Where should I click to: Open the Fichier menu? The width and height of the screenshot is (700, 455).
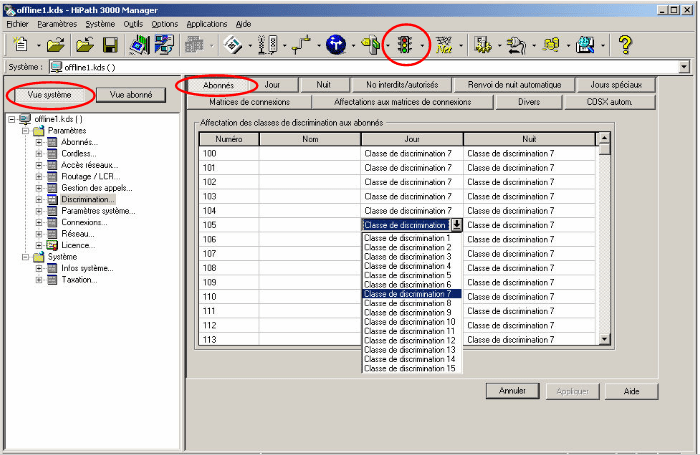click(17, 24)
